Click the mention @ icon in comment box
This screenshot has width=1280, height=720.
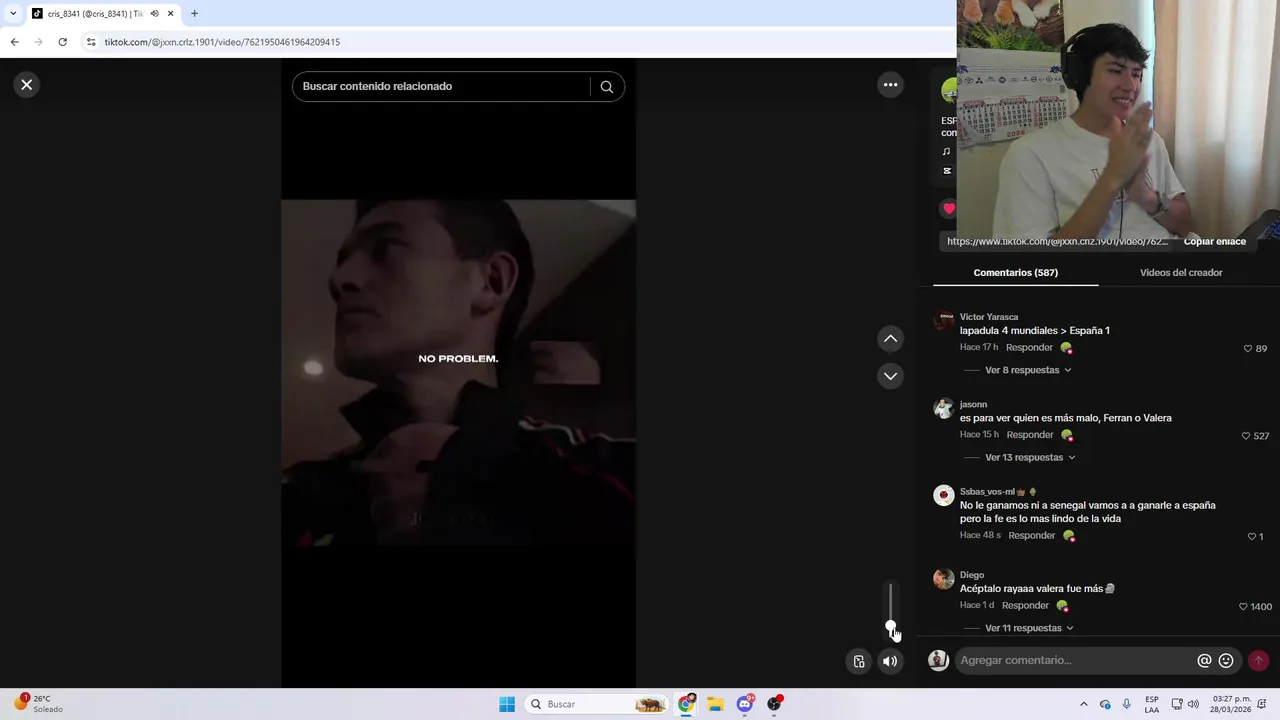[x=1204, y=661]
